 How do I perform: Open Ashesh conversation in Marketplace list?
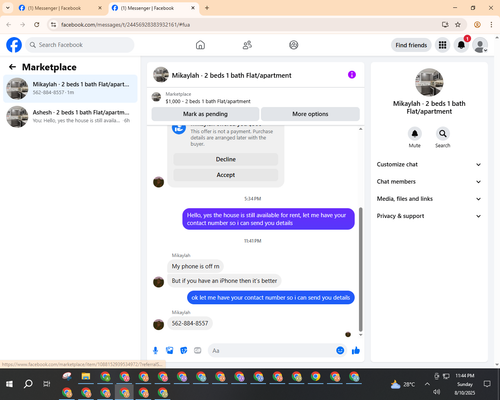70,117
